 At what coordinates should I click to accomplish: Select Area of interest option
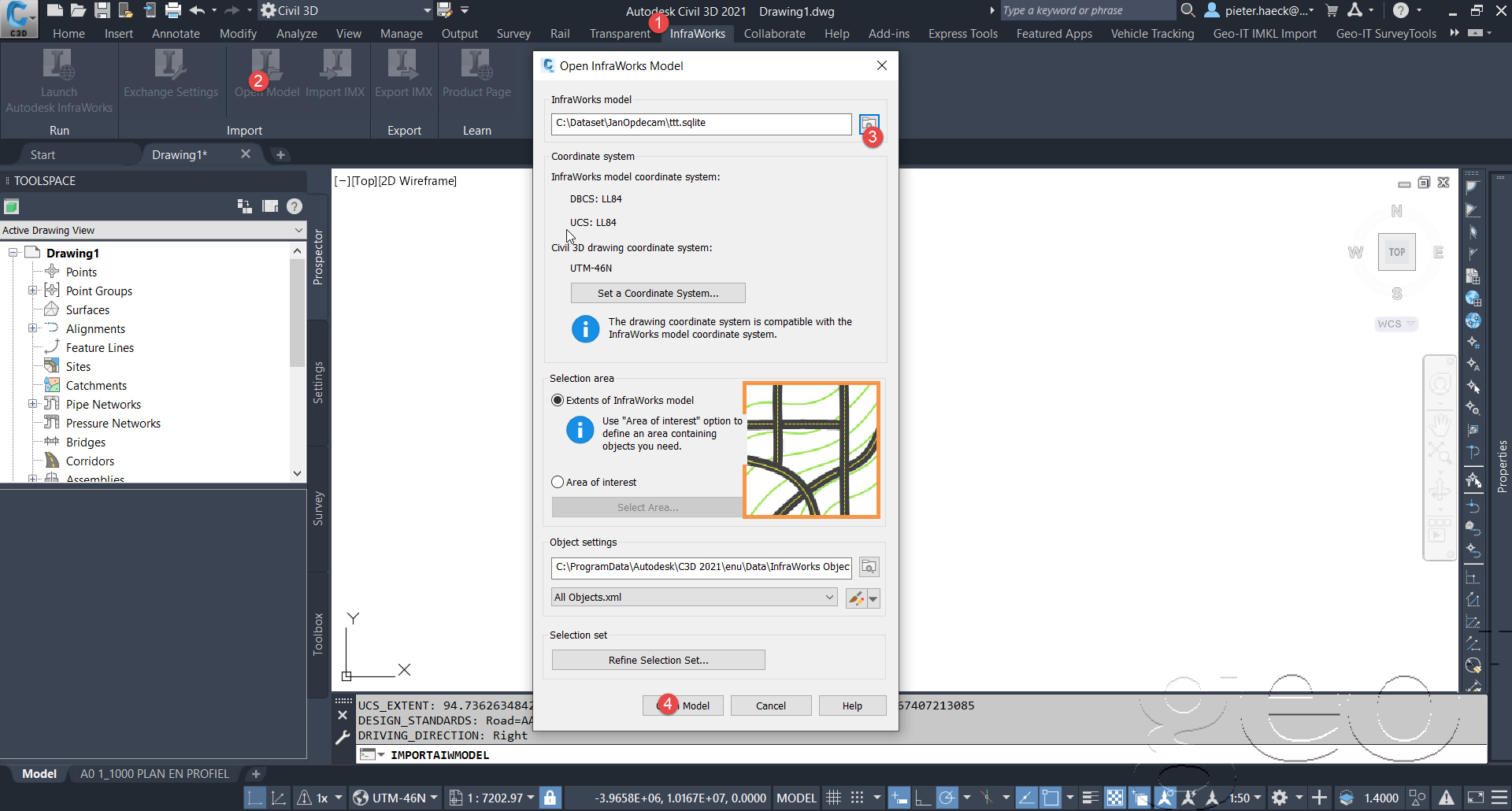[x=594, y=482]
